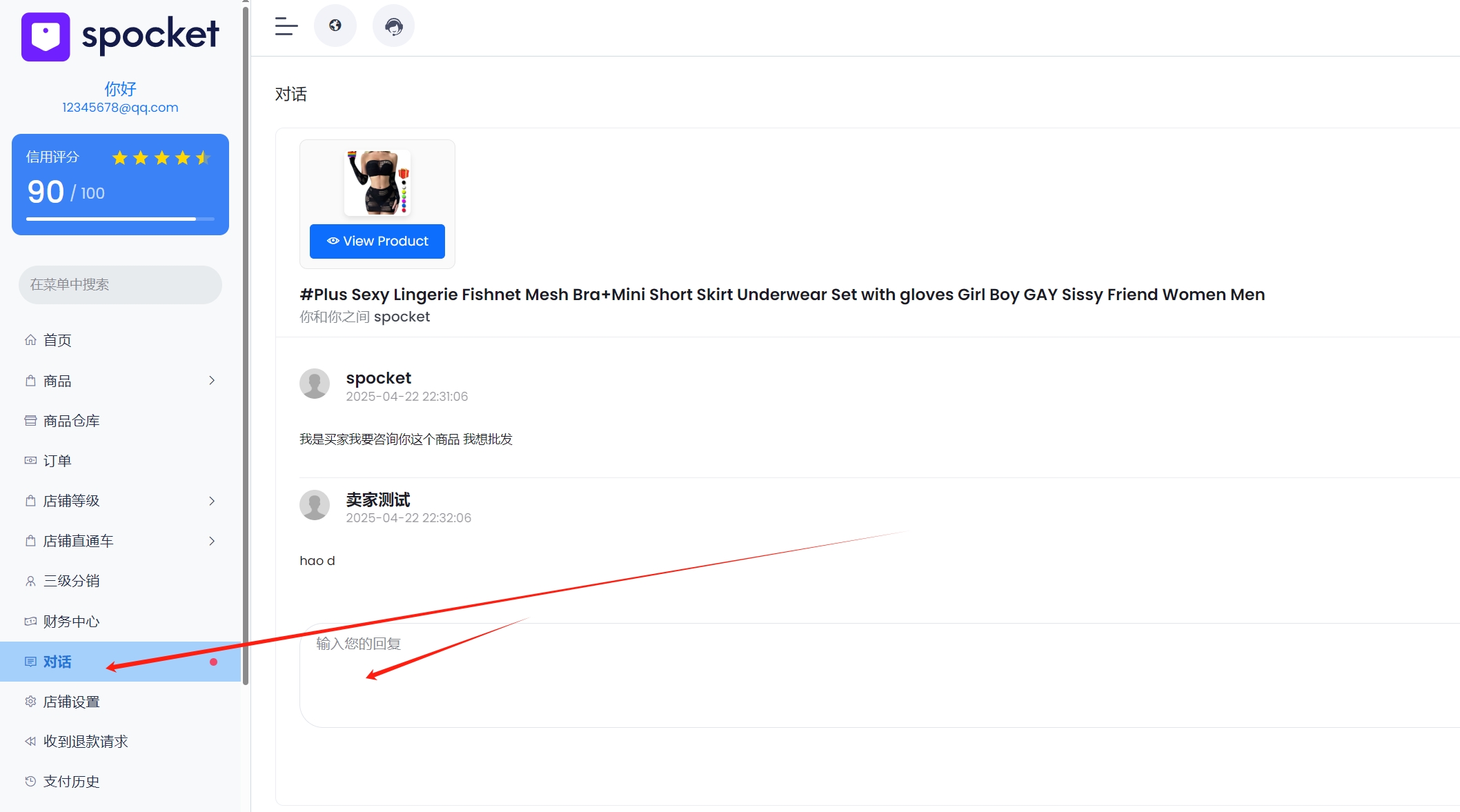Click the globe language icon
This screenshot has height=812, width=1460.
[x=335, y=25]
